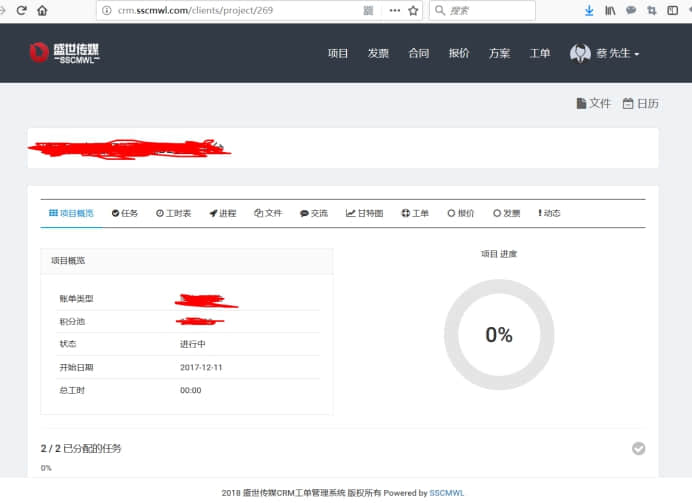Click the 0% project progress circle
This screenshot has width=692, height=503.
(498, 335)
